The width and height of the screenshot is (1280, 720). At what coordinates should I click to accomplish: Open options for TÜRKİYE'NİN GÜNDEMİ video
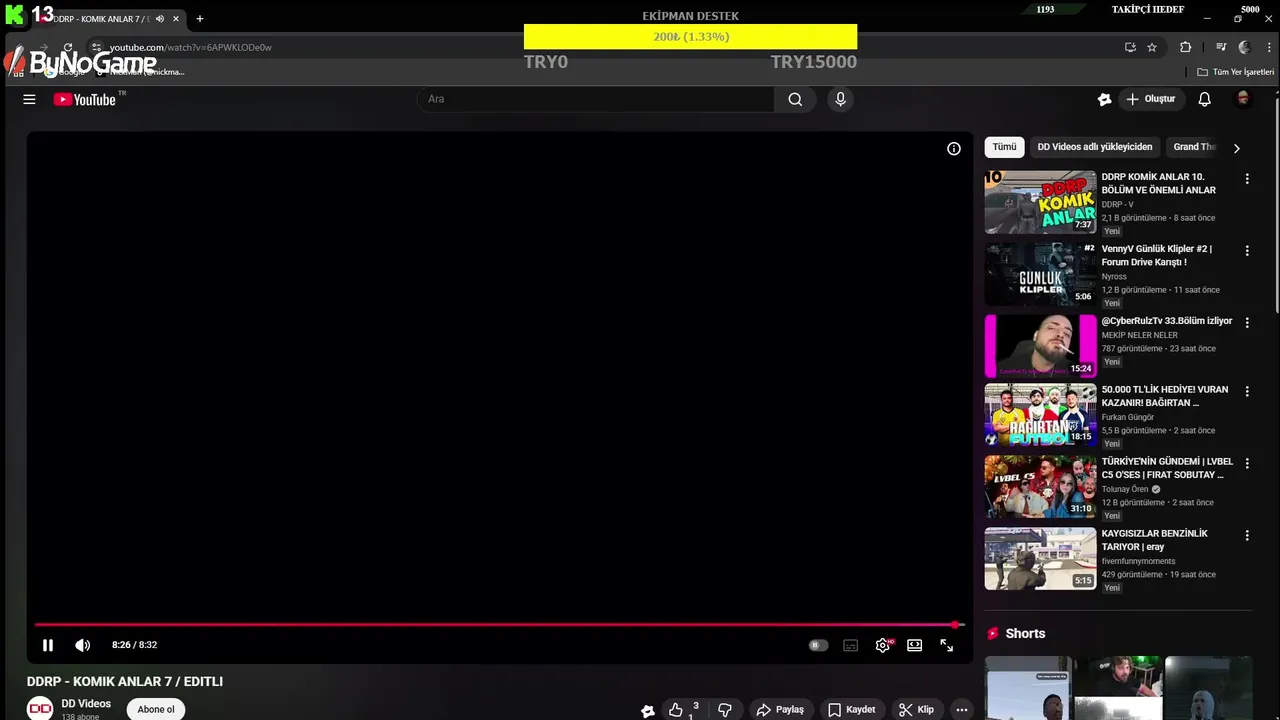coord(1246,464)
